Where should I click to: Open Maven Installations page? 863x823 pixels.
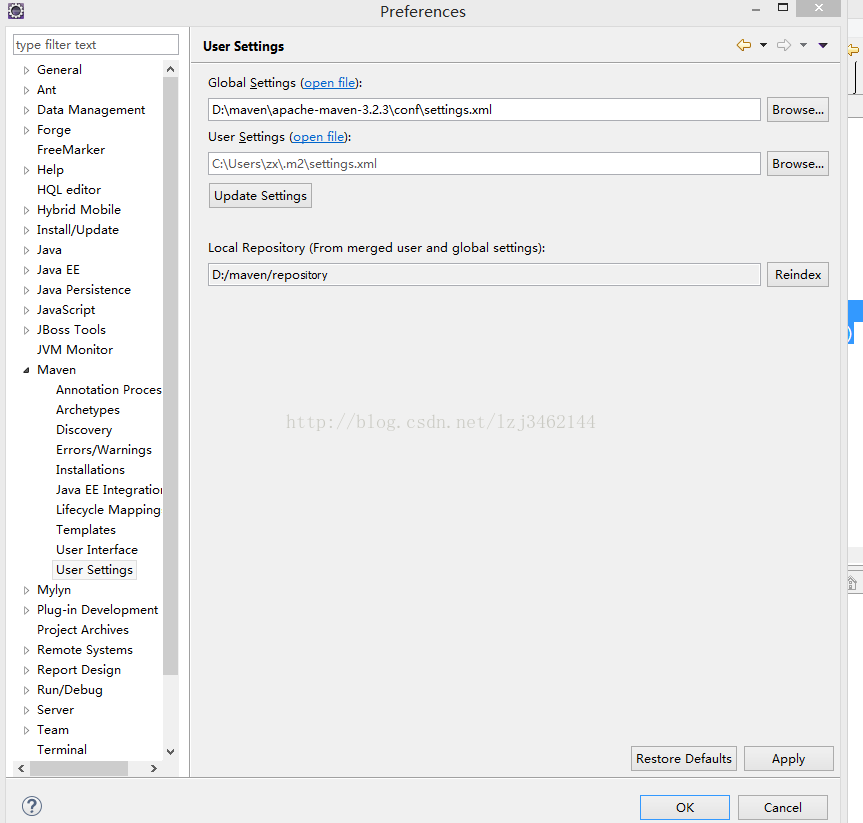90,470
